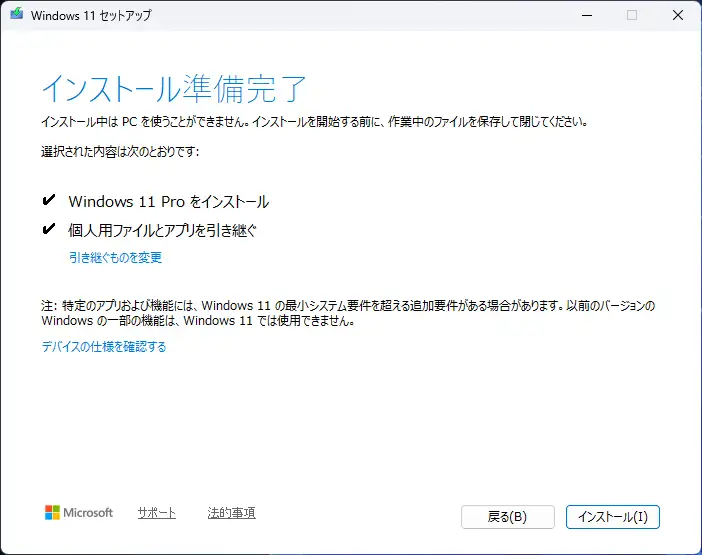Open the 法的事項 link
The image size is (702, 555).
tap(231, 513)
